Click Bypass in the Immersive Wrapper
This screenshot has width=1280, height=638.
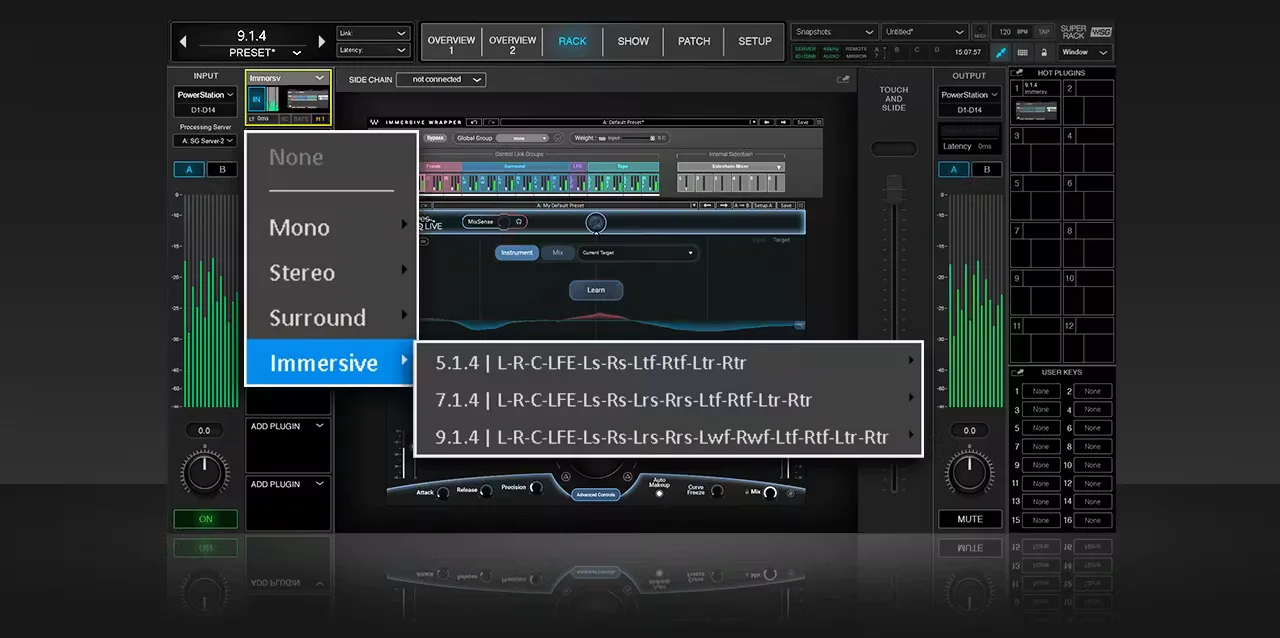434,138
